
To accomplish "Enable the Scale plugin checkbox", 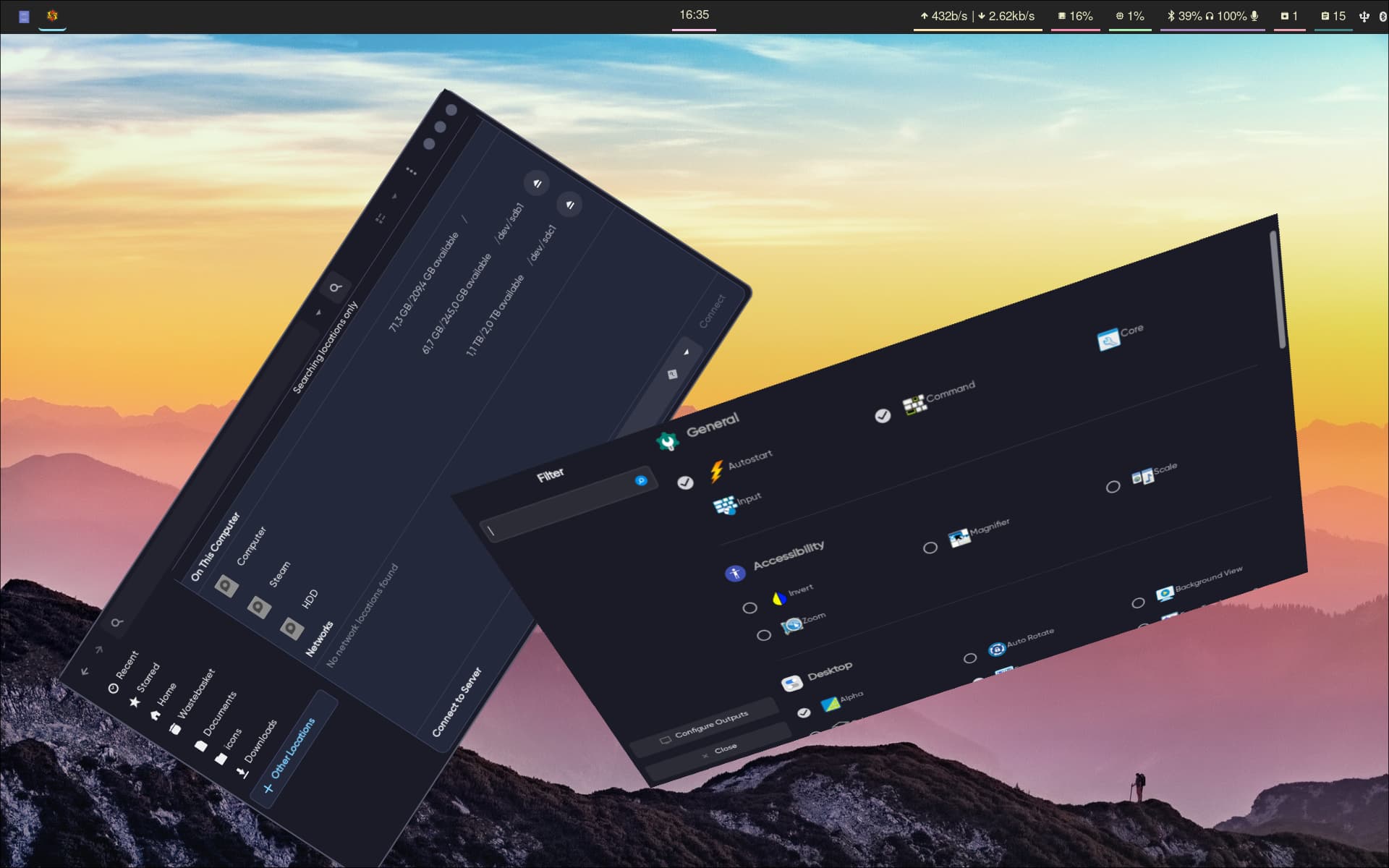I will pyautogui.click(x=1113, y=487).
